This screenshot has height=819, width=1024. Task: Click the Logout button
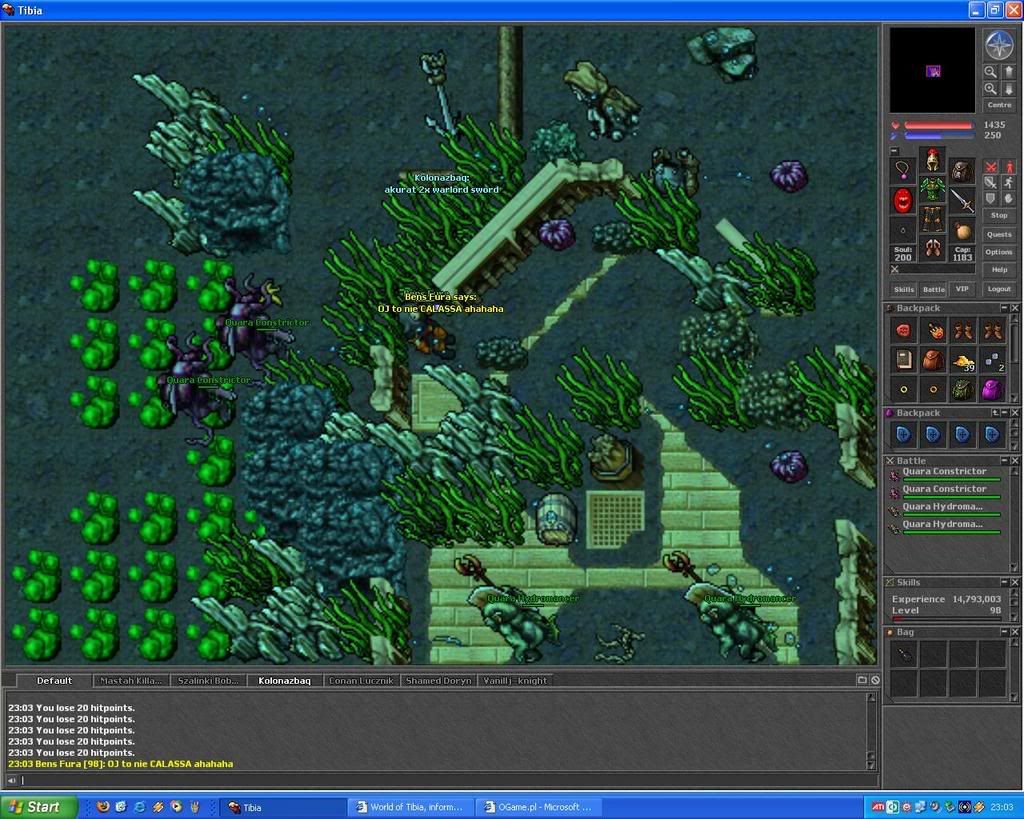pyautogui.click(x=999, y=289)
